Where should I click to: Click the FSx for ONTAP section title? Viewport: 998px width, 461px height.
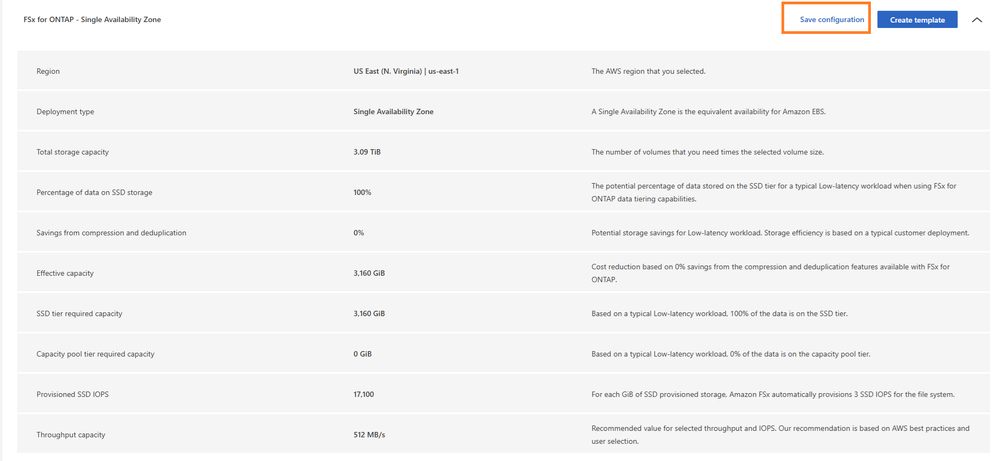[92, 20]
